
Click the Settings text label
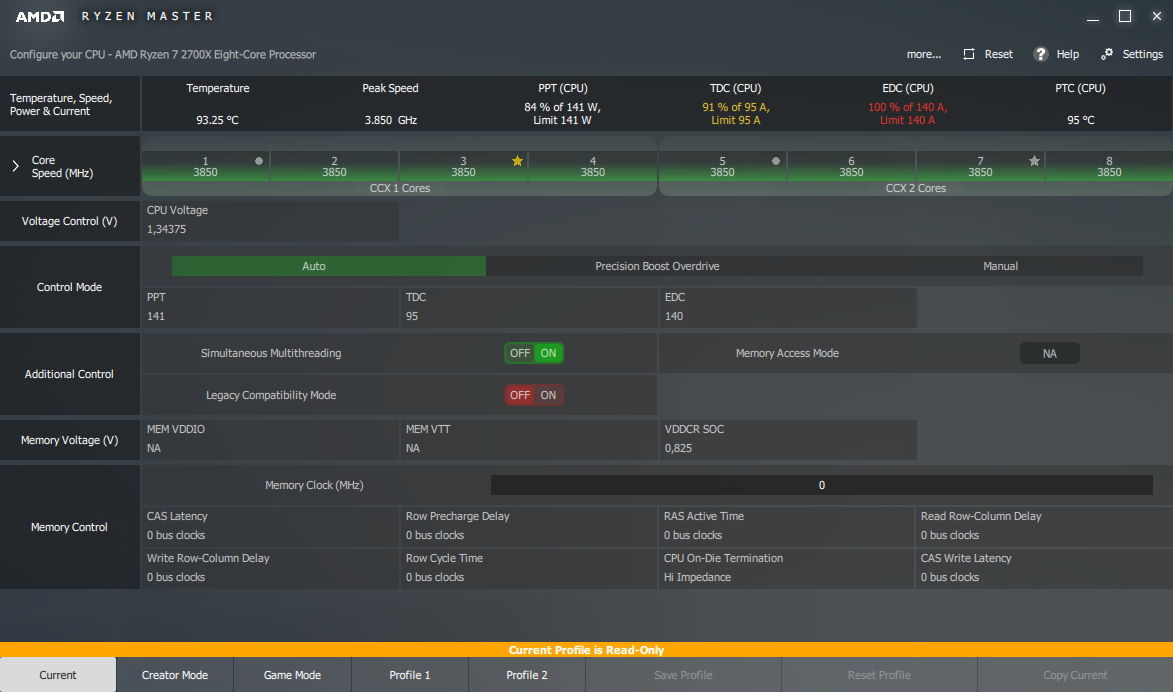1142,54
